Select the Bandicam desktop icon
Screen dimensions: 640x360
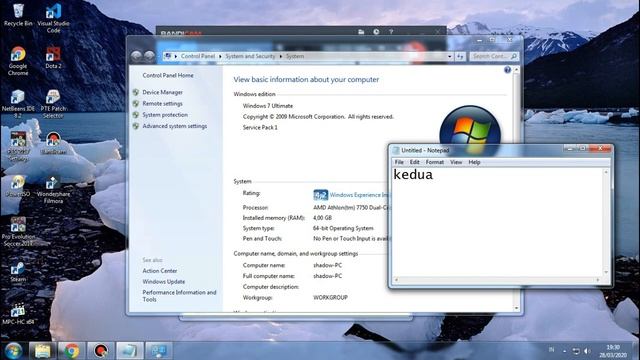click(x=53, y=143)
